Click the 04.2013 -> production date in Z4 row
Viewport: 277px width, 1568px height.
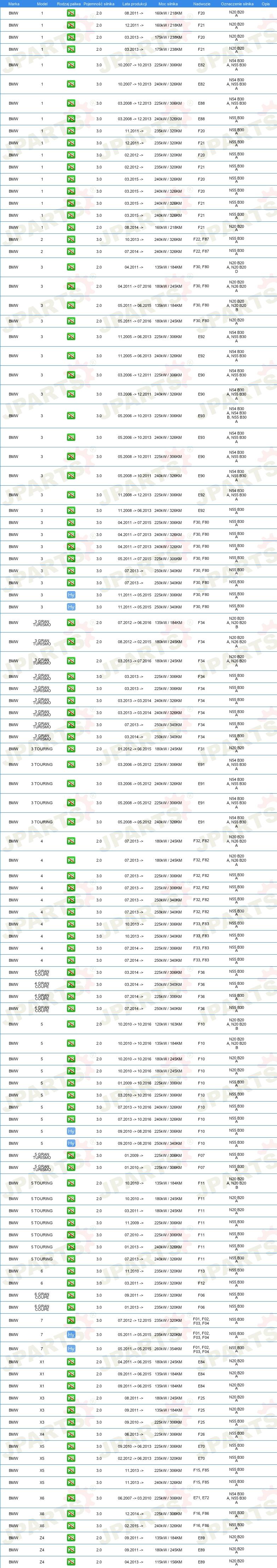point(134,1562)
